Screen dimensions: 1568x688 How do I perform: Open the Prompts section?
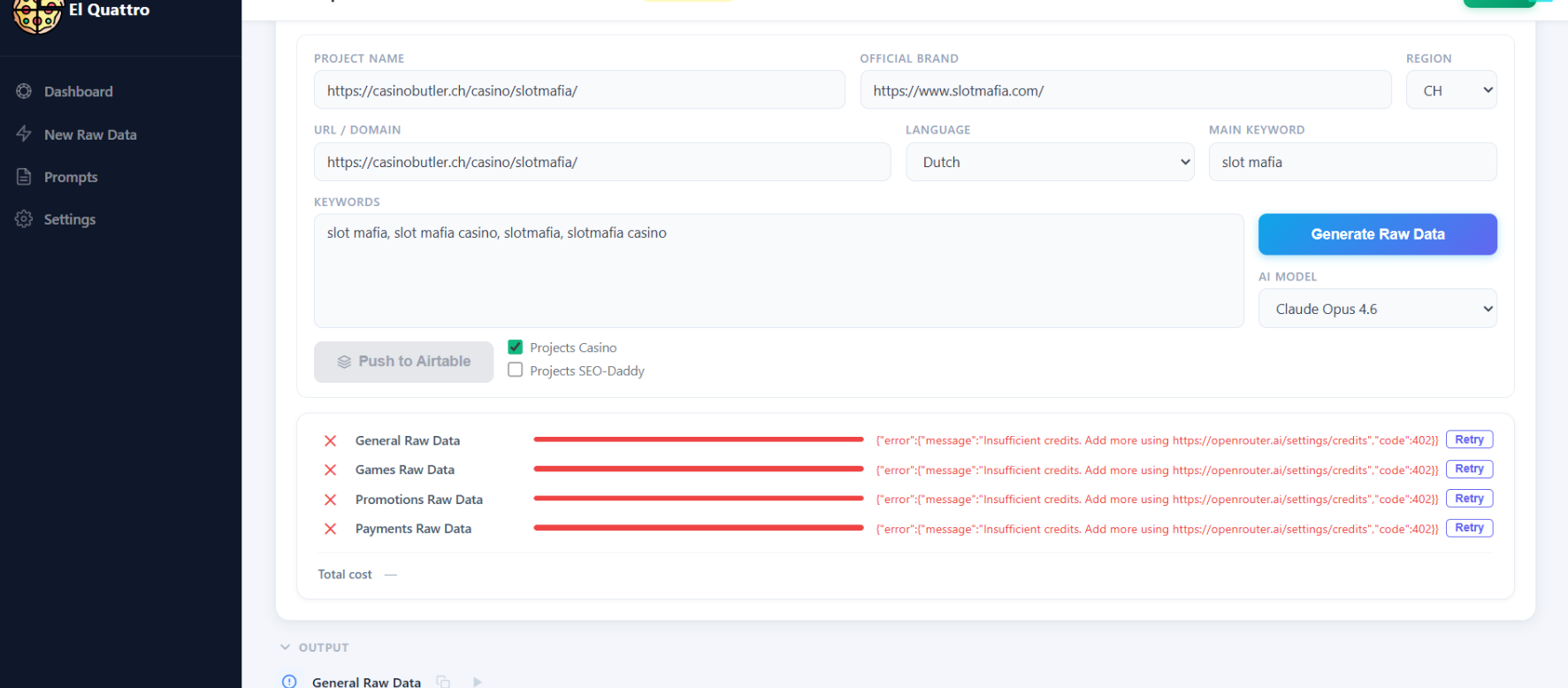point(71,177)
